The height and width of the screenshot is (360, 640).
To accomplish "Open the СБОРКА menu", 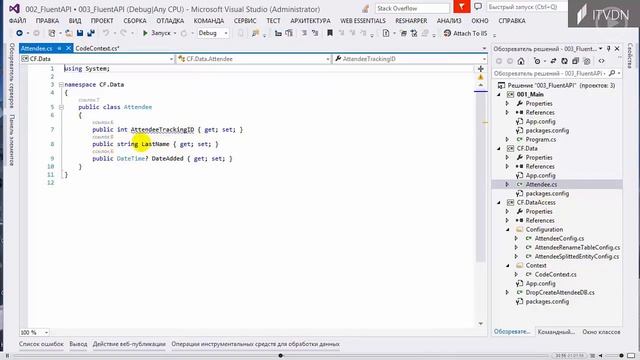I will pyautogui.click(x=135, y=20).
